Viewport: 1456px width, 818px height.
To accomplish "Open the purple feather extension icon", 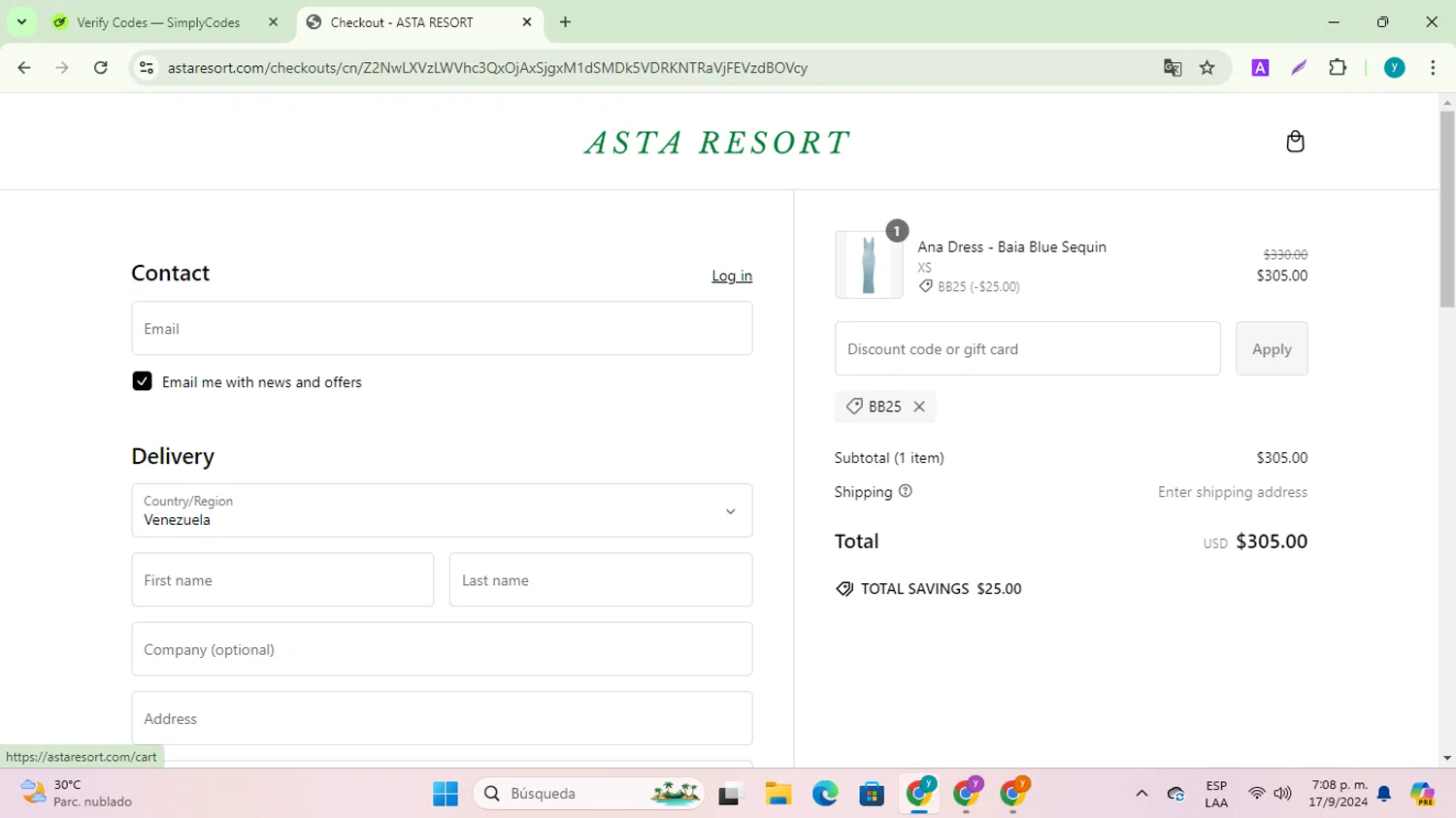I will tap(1299, 68).
